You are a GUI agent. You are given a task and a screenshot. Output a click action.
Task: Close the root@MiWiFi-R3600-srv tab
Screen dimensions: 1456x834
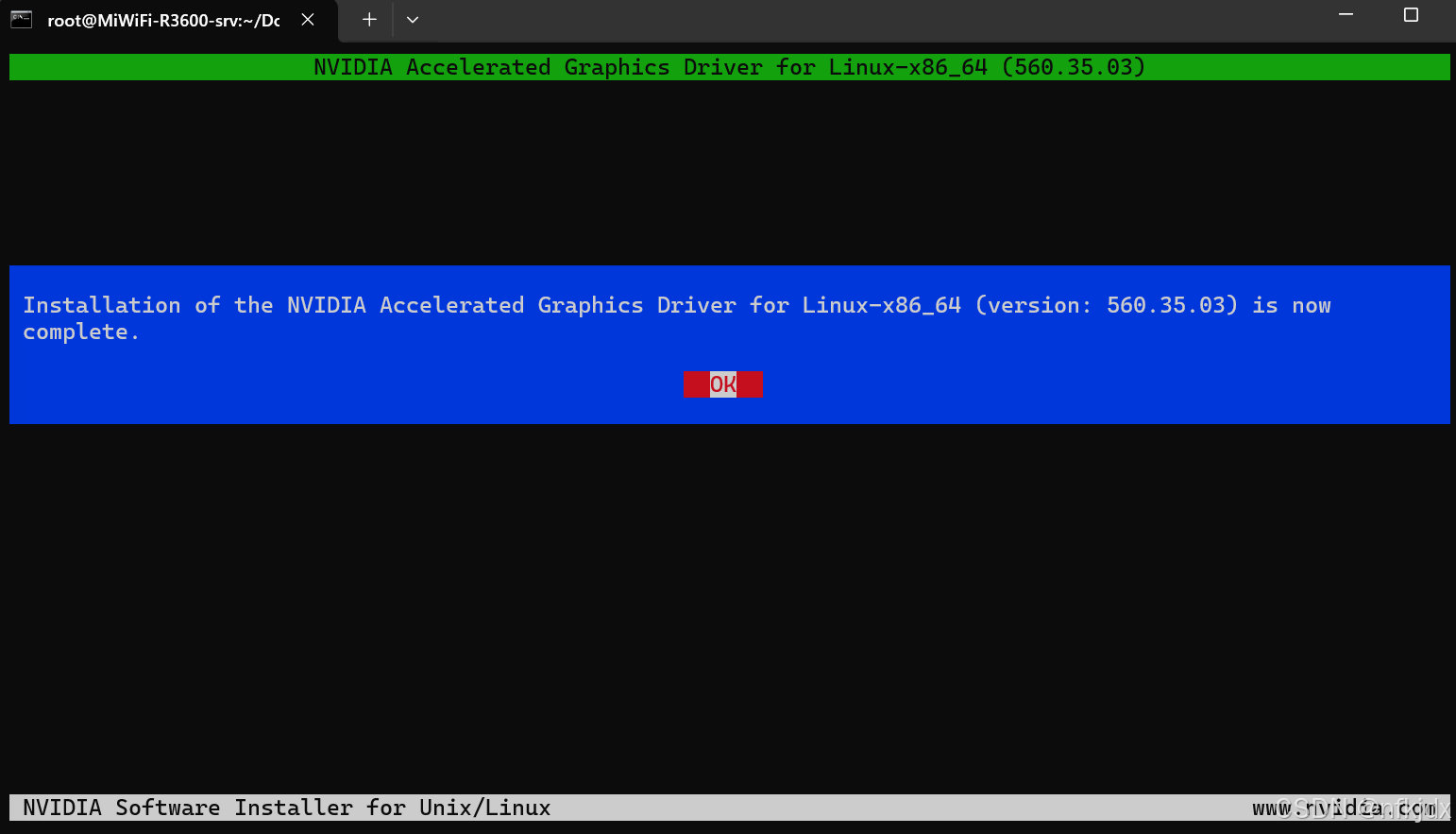[x=308, y=20]
